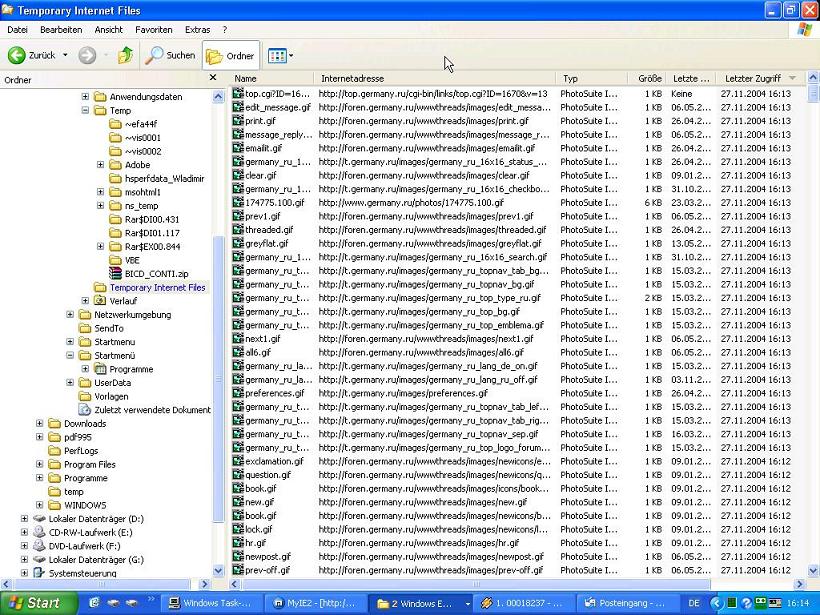Open the Suchen search tool
820x615 pixels.
pos(170,55)
